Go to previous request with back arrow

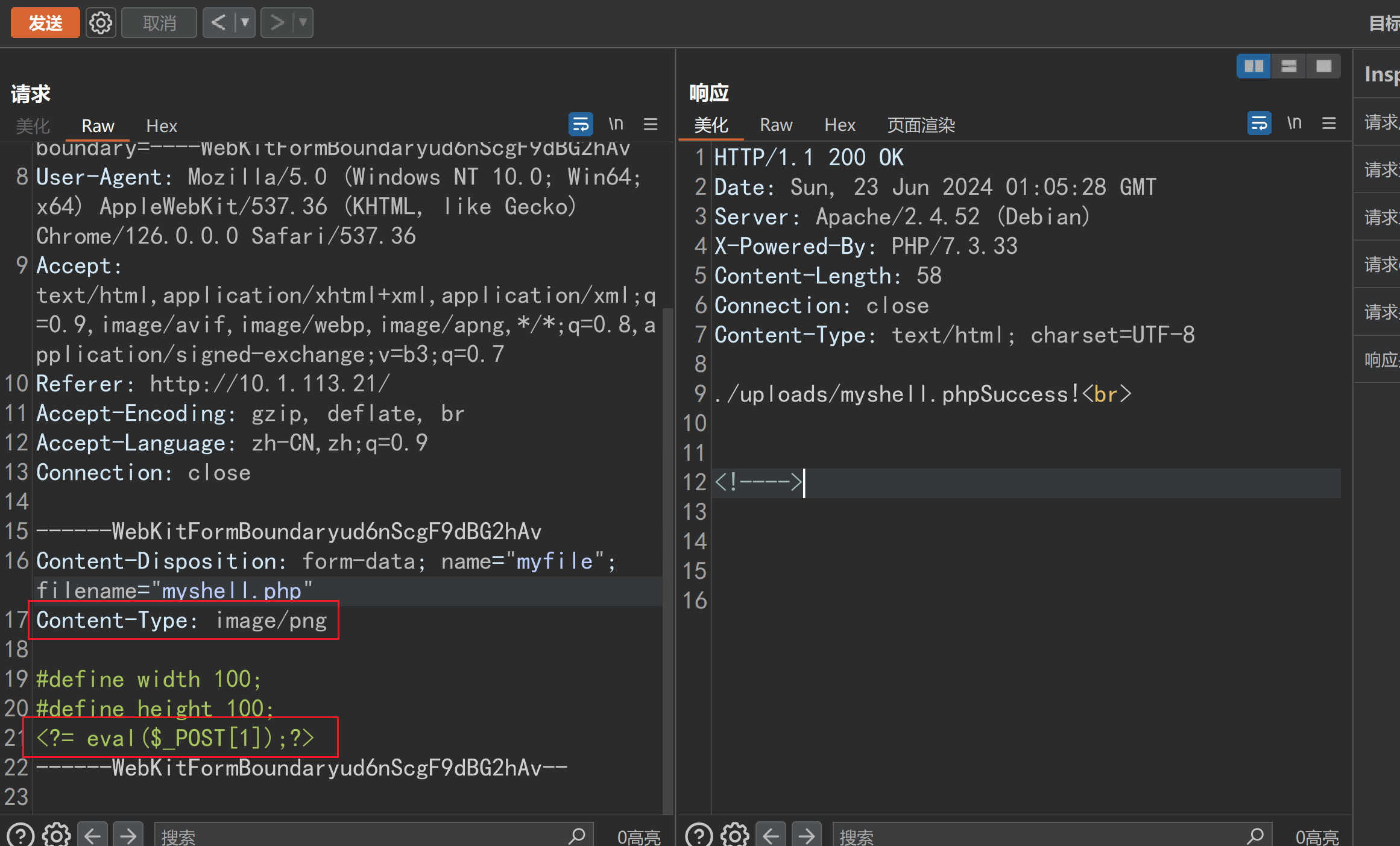coord(218,23)
